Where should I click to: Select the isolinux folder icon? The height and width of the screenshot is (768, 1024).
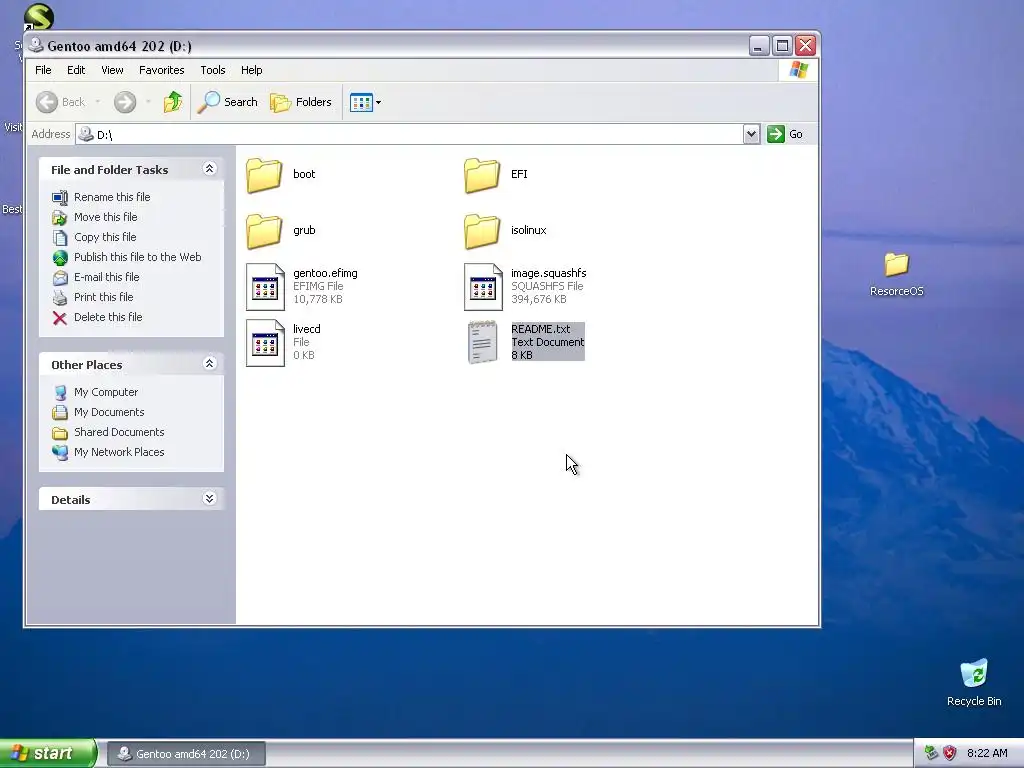click(x=482, y=231)
